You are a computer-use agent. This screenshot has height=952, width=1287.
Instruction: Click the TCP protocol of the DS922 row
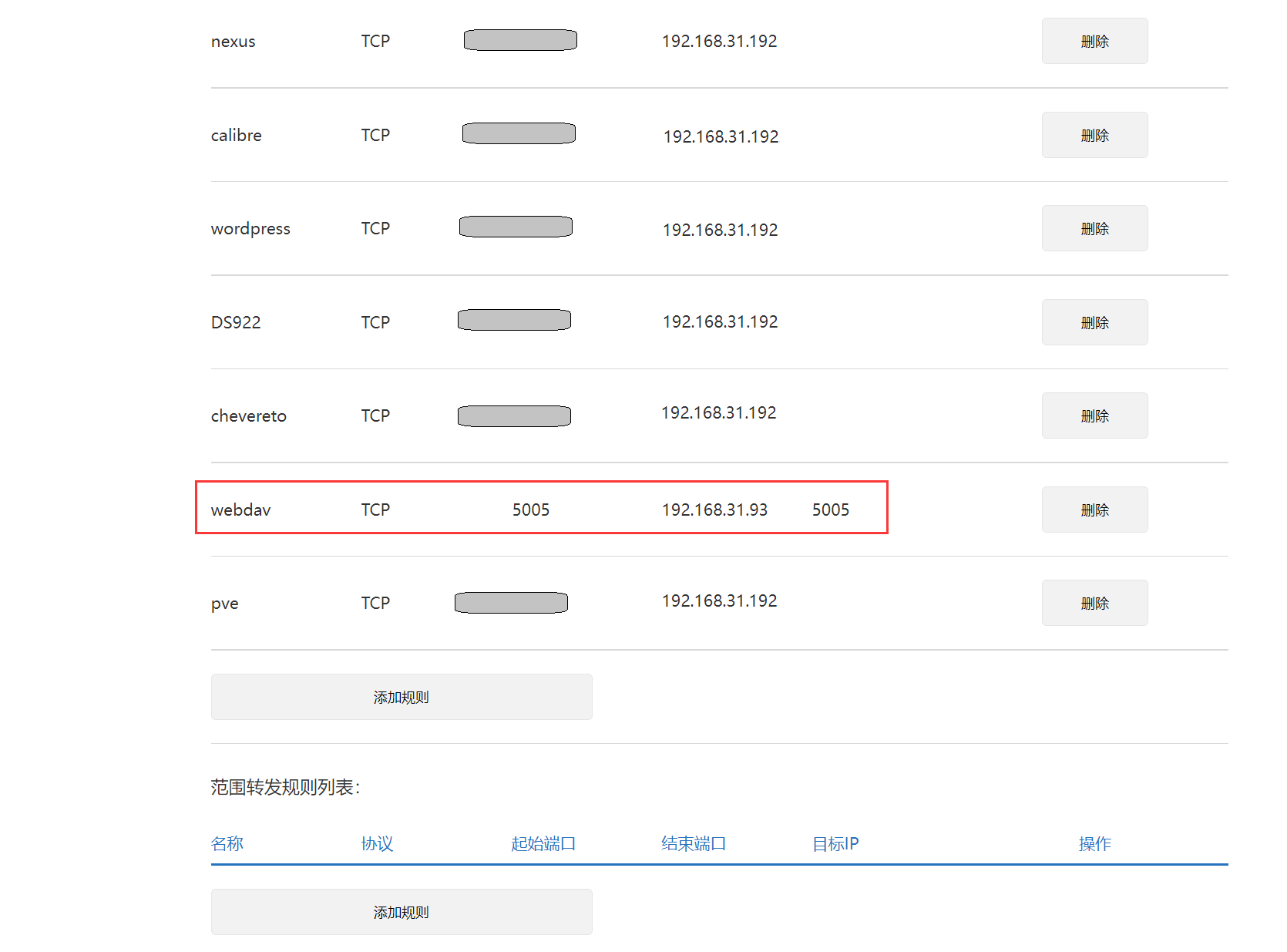pyautogui.click(x=375, y=323)
